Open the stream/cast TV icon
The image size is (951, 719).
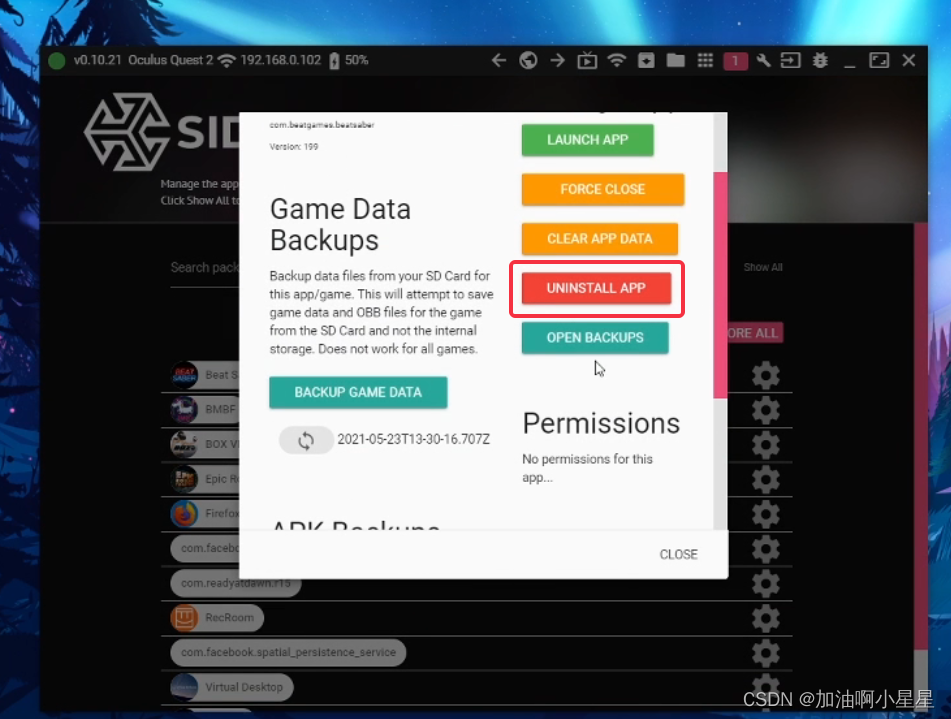(587, 61)
